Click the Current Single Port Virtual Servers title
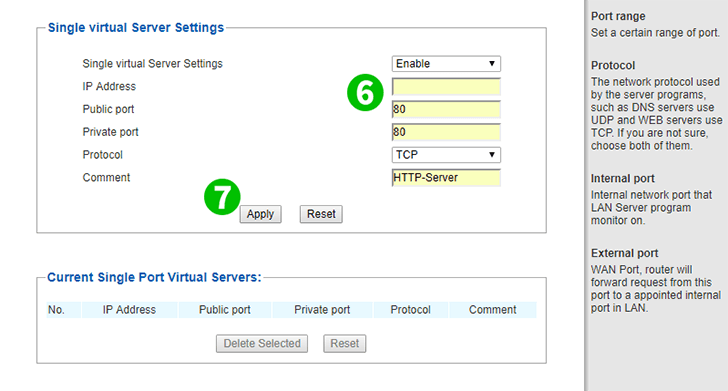 click(x=154, y=277)
